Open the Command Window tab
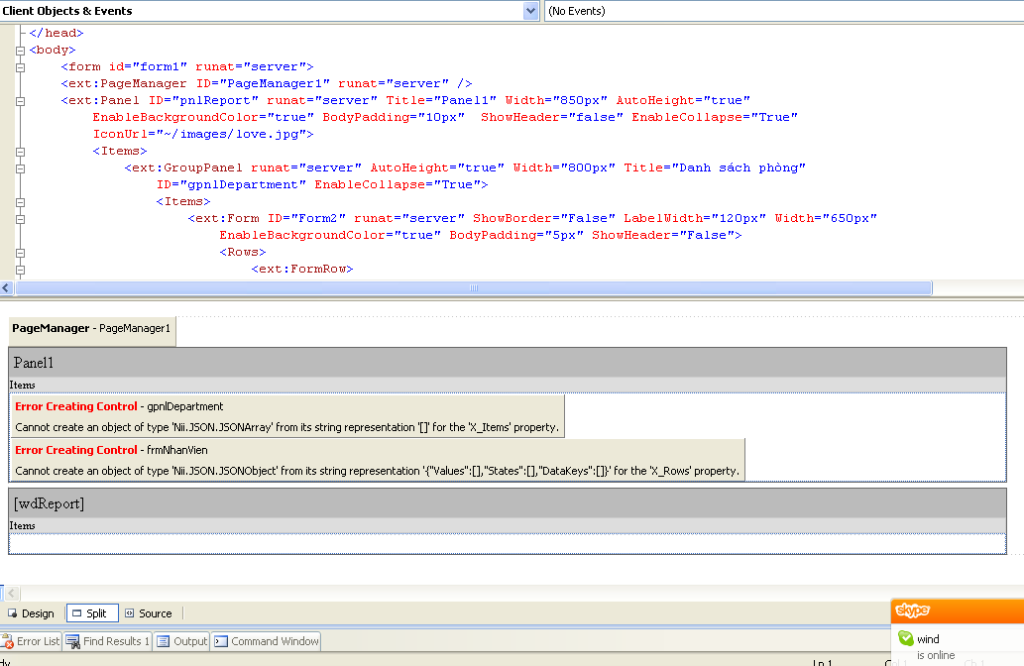 266,641
